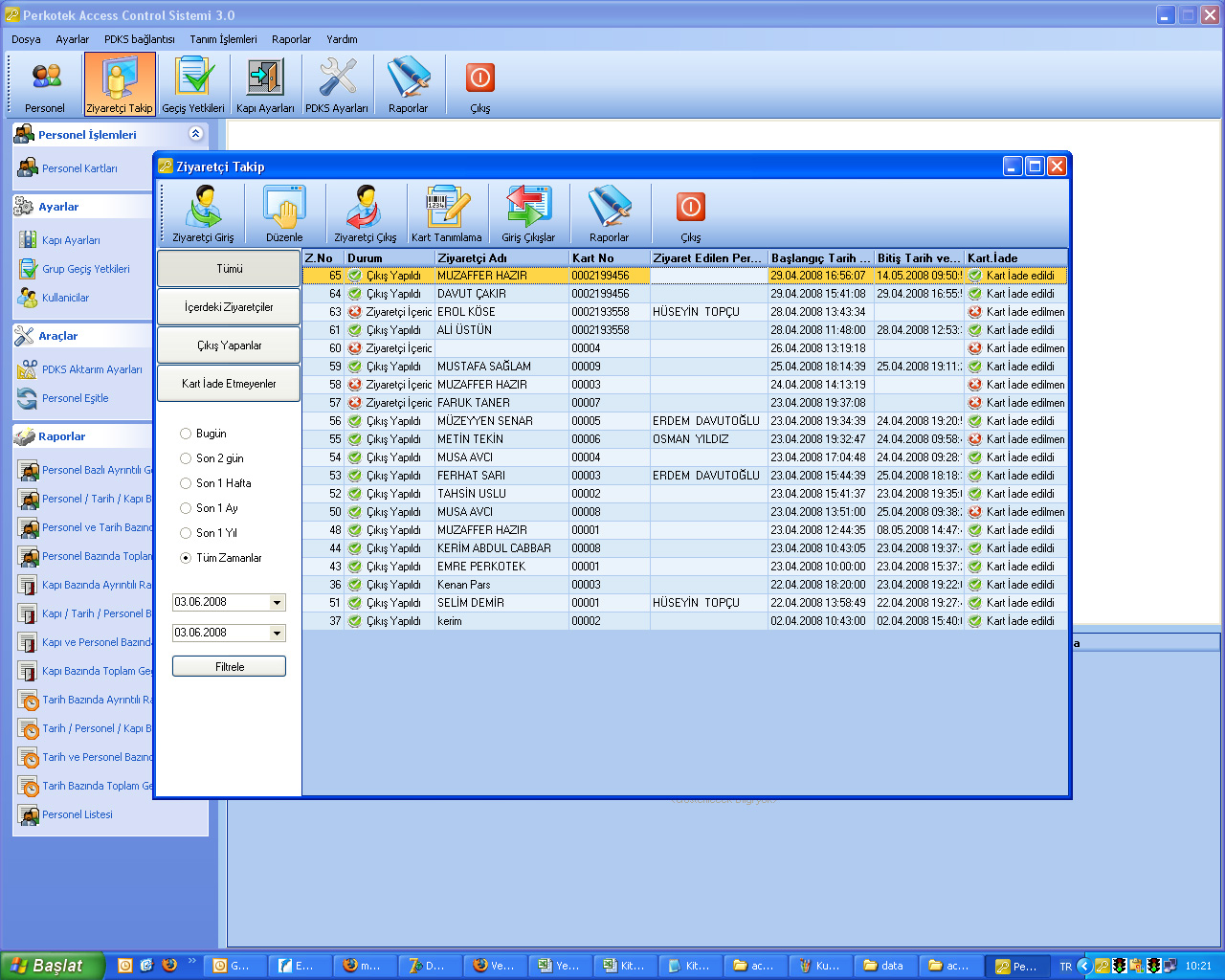
Task: Select the Son 1 Hafta option
Action: (x=186, y=483)
